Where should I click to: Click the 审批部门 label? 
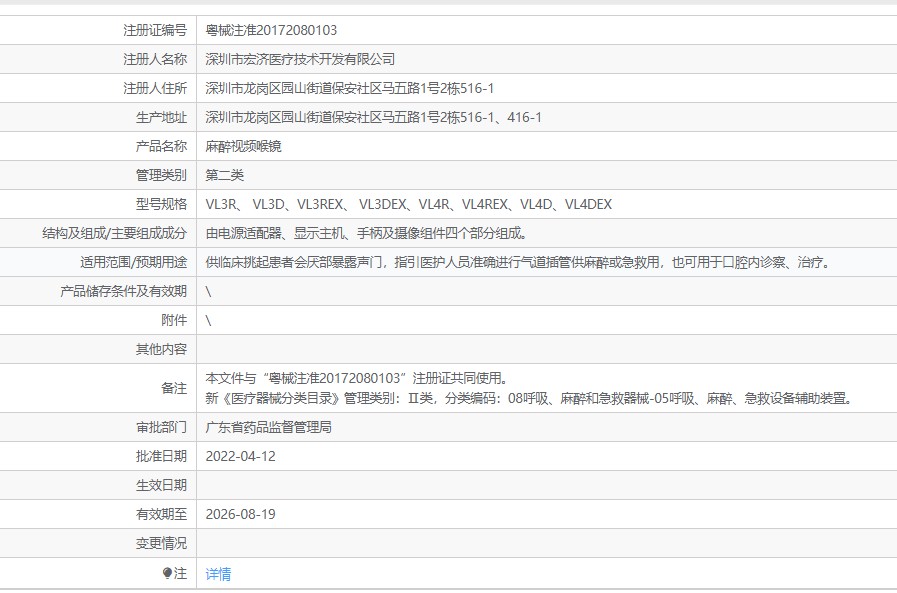click(161, 427)
